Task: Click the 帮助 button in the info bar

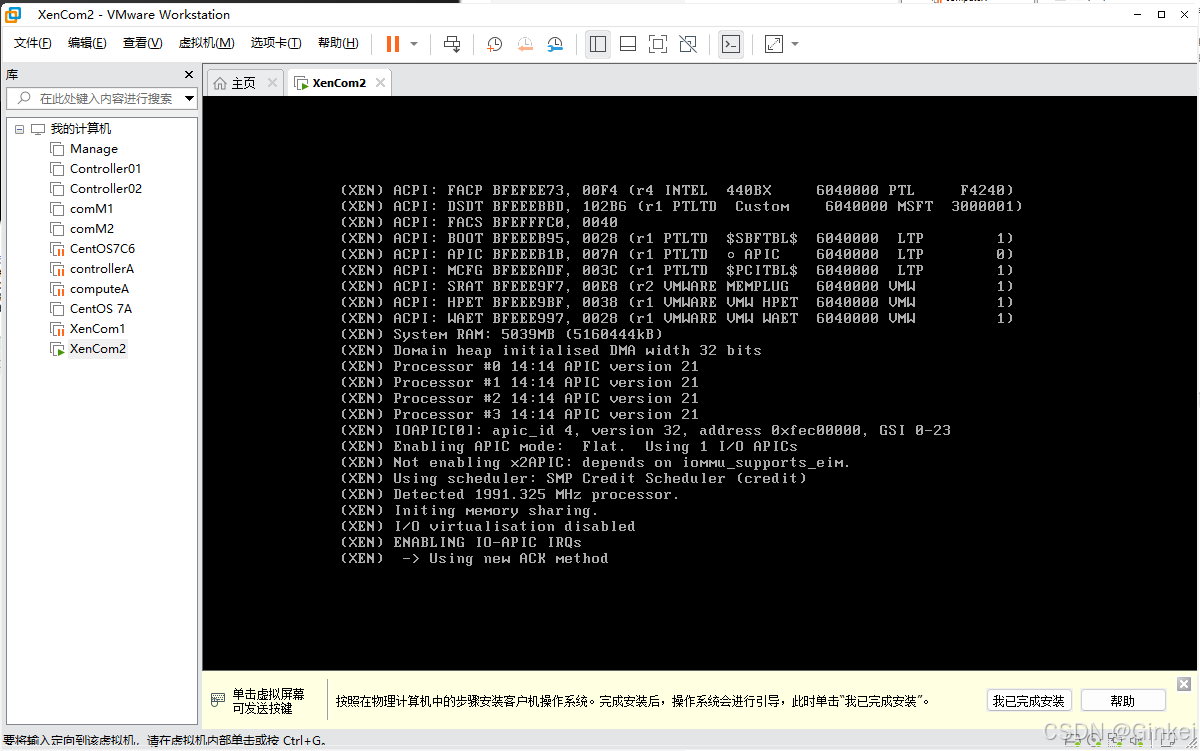Action: point(1123,701)
